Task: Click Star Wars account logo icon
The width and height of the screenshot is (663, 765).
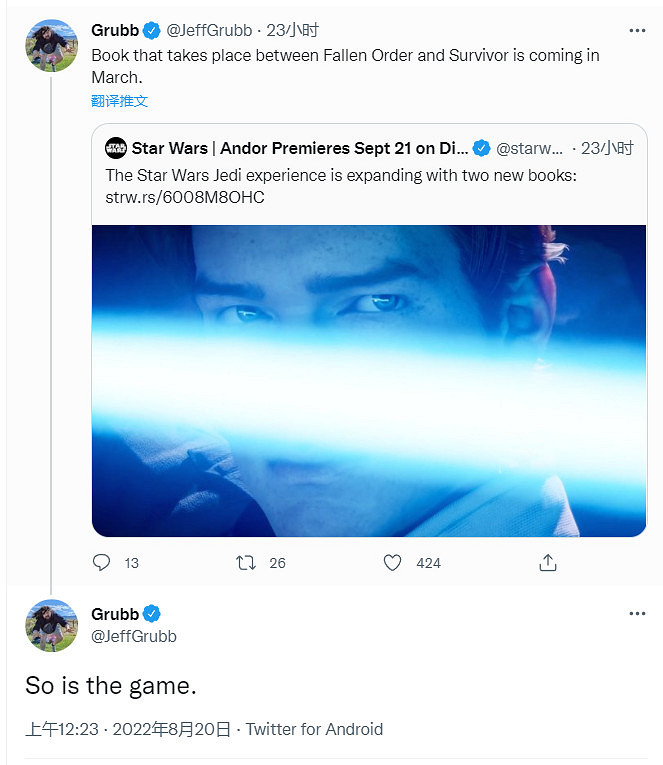Action: (116, 148)
